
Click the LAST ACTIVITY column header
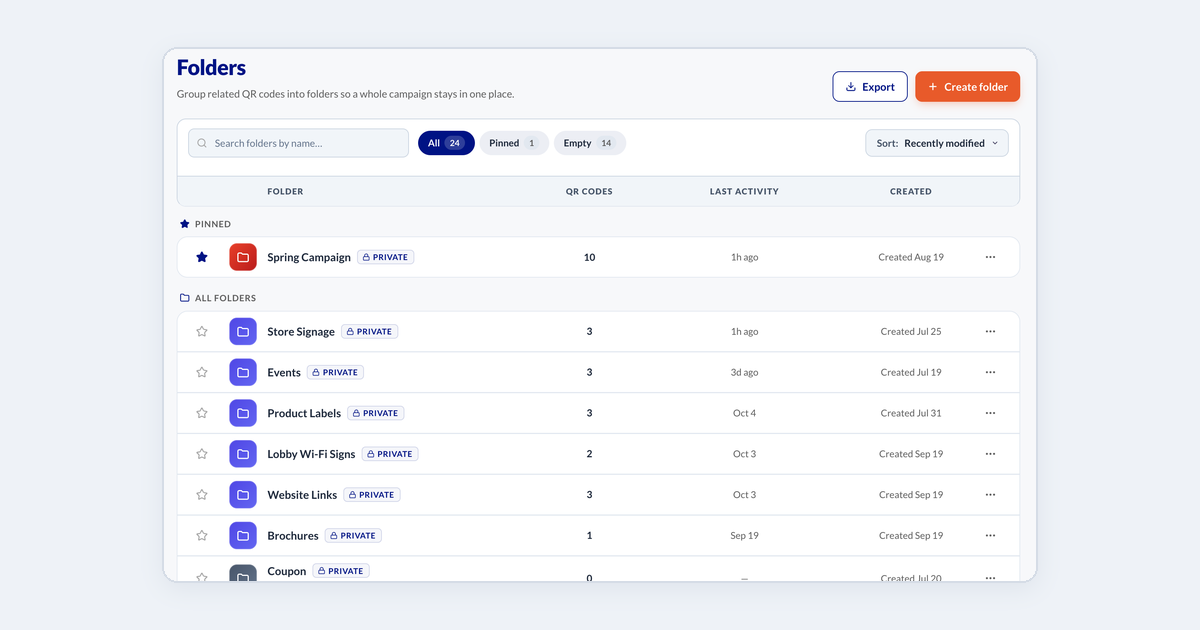click(x=744, y=191)
